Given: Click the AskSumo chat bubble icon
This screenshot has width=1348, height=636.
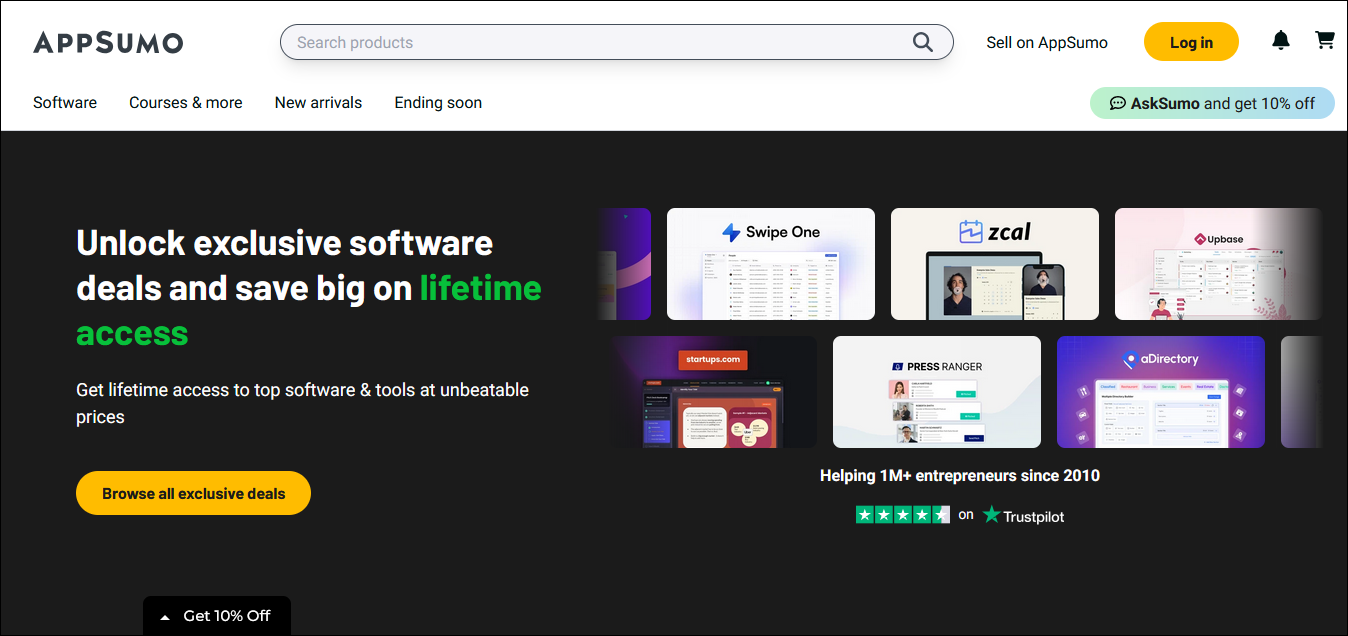Looking at the screenshot, I should click(x=1118, y=103).
